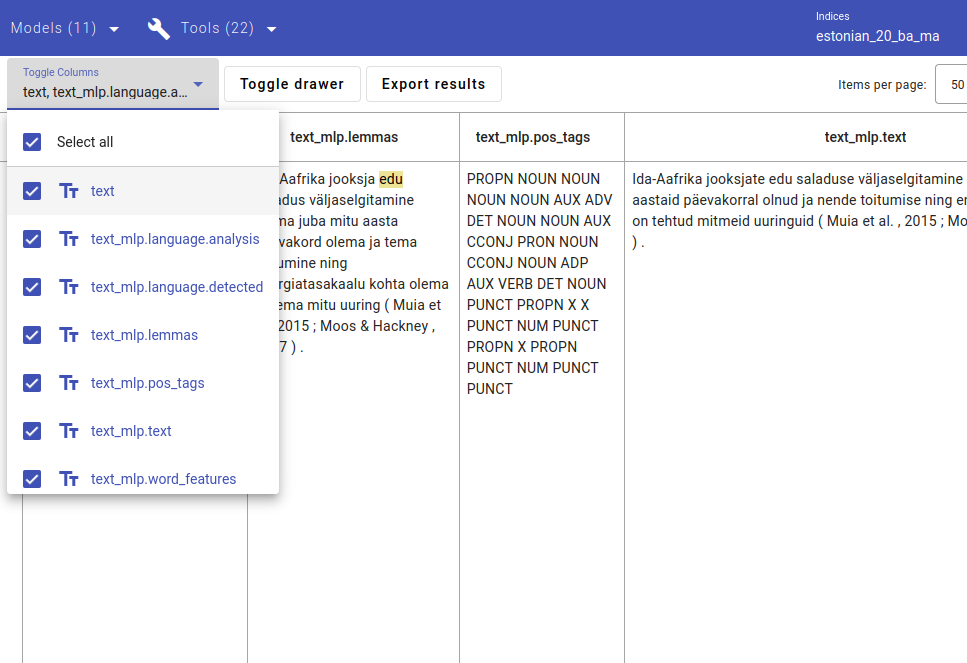
Task: Uncheck the text_mlp.language.analysis checkbox
Action: click(x=32, y=239)
